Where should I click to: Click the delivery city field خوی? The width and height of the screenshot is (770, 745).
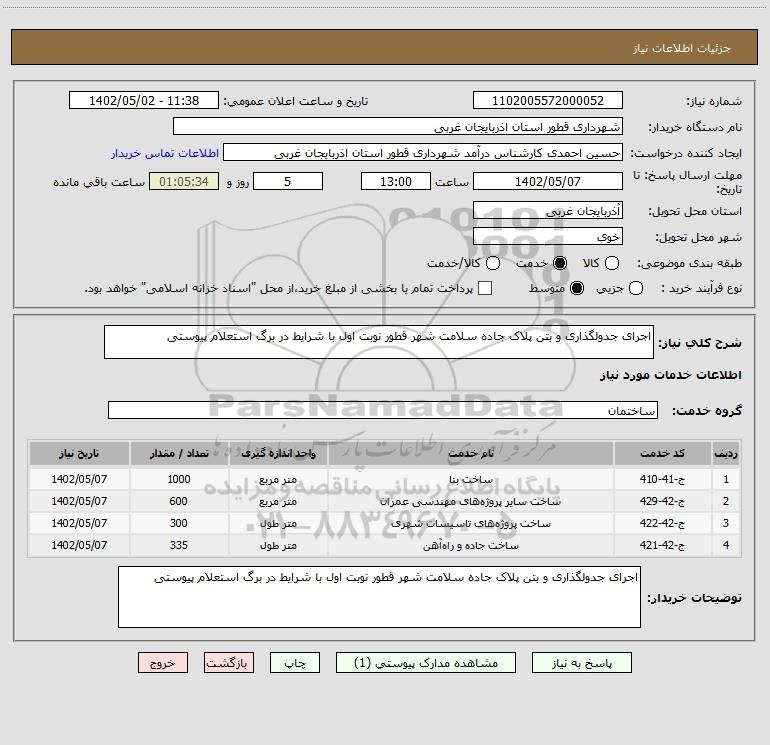click(x=548, y=237)
